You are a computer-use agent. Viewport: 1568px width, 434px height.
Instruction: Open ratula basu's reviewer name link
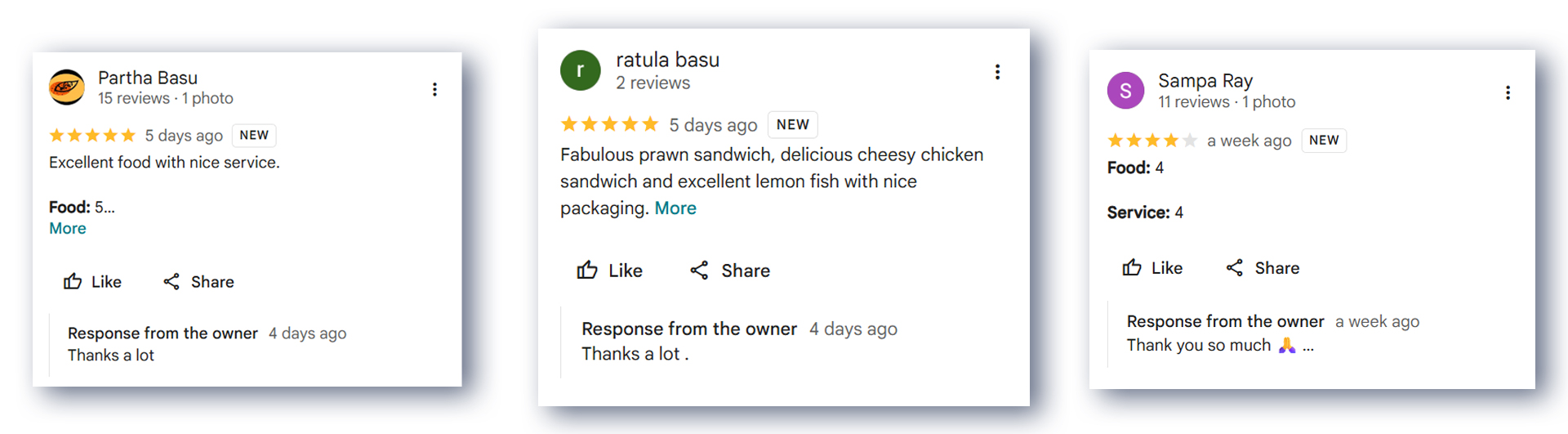coord(667,60)
